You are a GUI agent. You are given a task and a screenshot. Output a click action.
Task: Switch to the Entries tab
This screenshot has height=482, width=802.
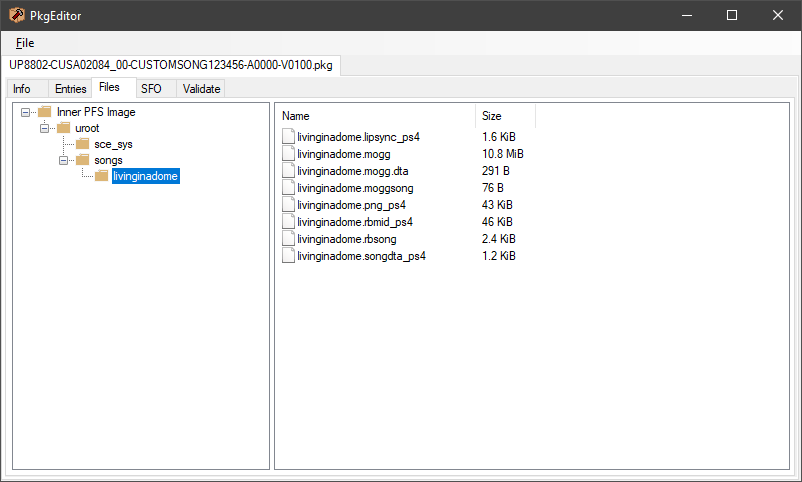pos(71,89)
